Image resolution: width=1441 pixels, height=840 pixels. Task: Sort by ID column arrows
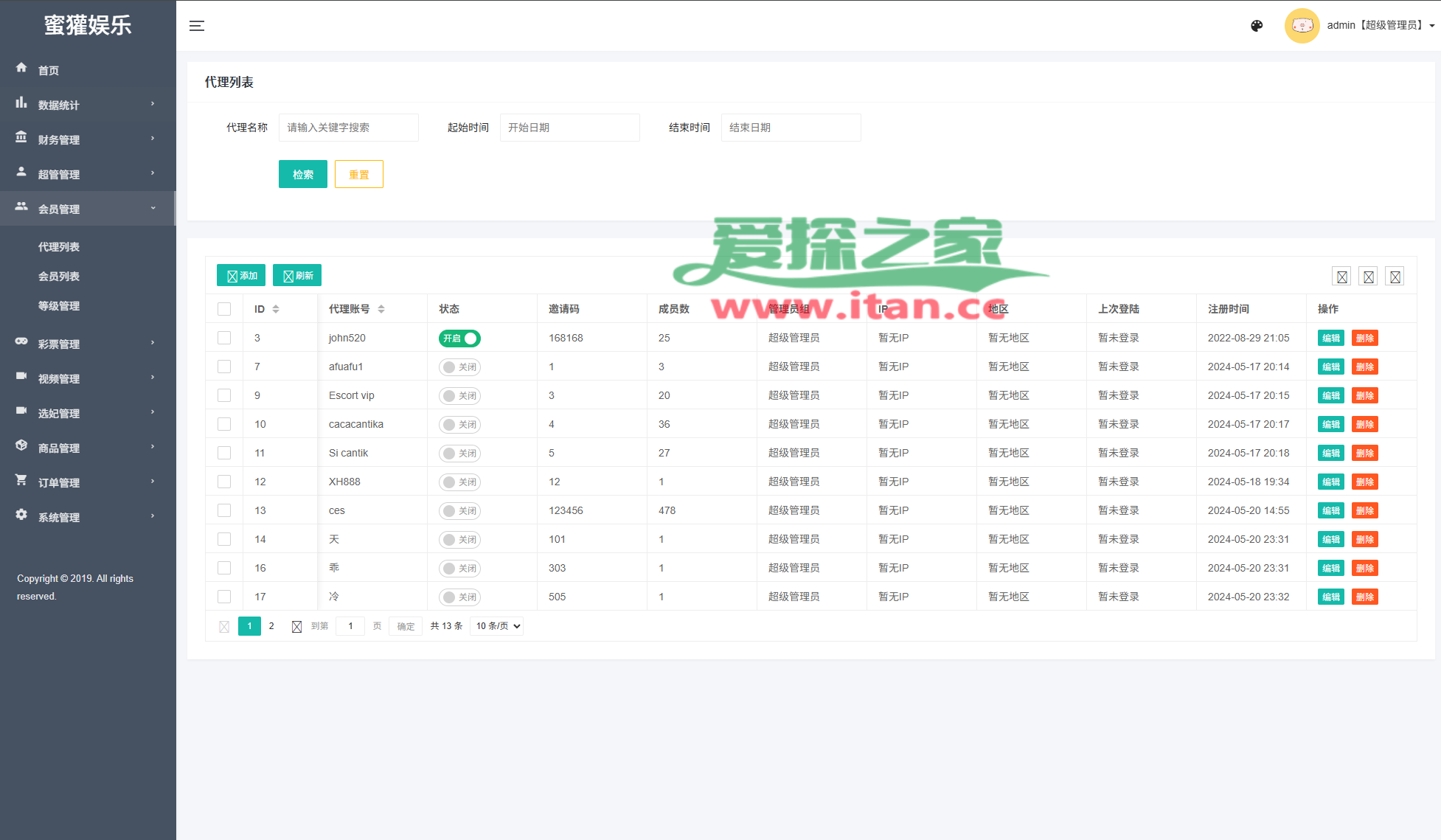276,309
